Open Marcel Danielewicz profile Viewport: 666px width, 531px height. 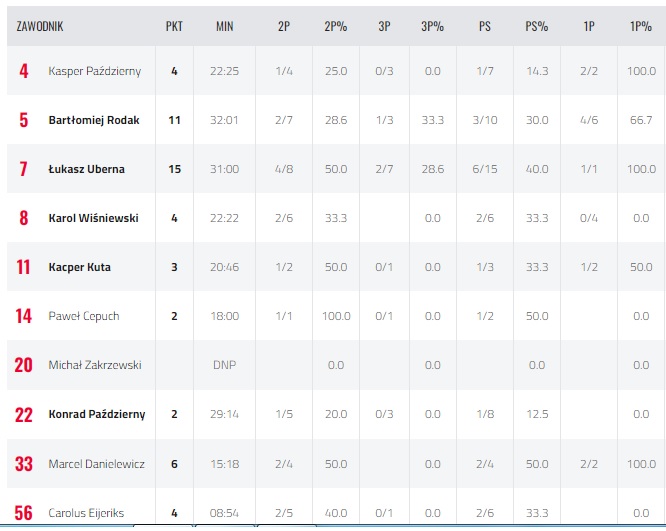pos(97,464)
